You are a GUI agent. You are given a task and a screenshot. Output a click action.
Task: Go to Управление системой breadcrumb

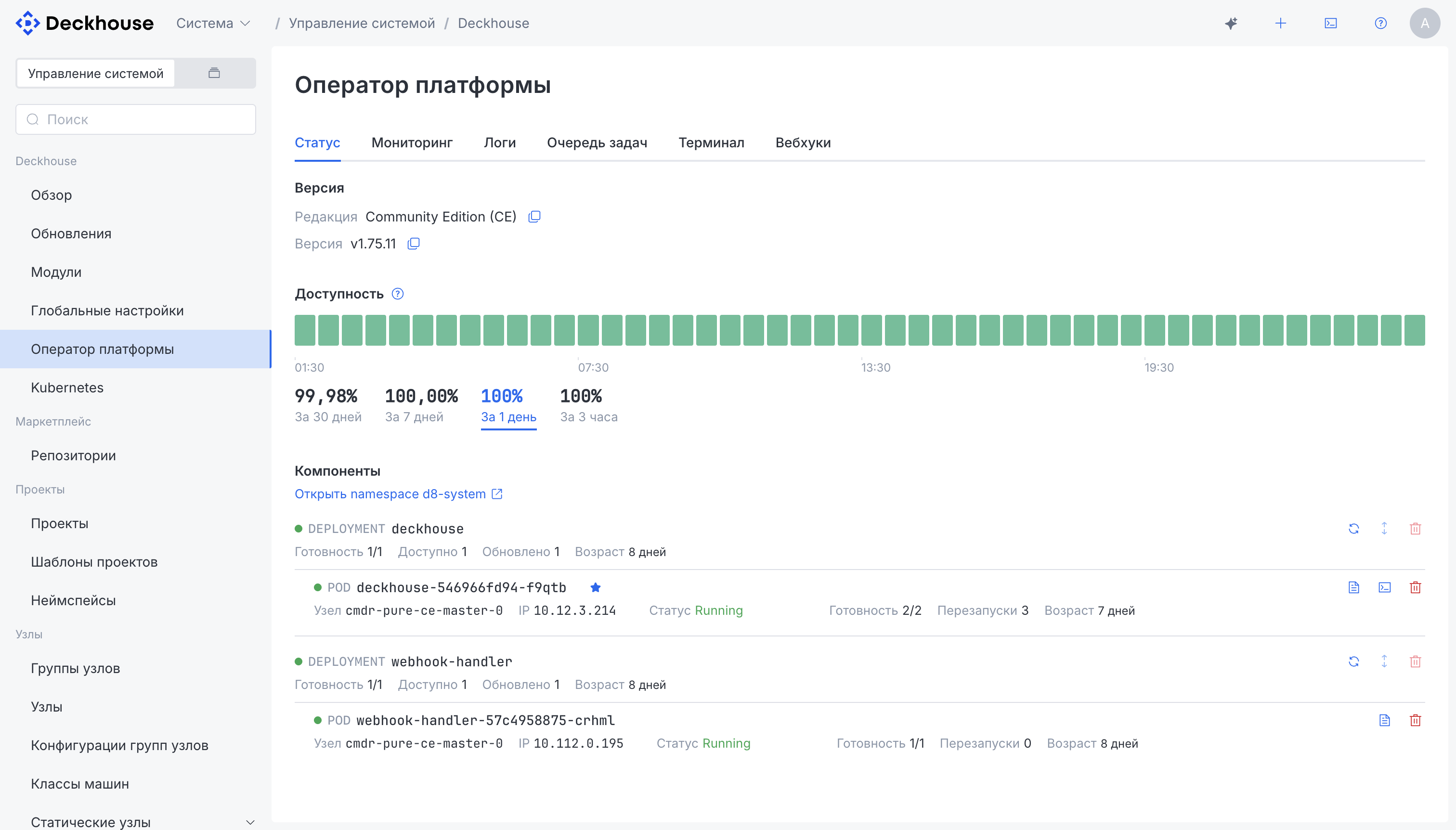point(362,24)
